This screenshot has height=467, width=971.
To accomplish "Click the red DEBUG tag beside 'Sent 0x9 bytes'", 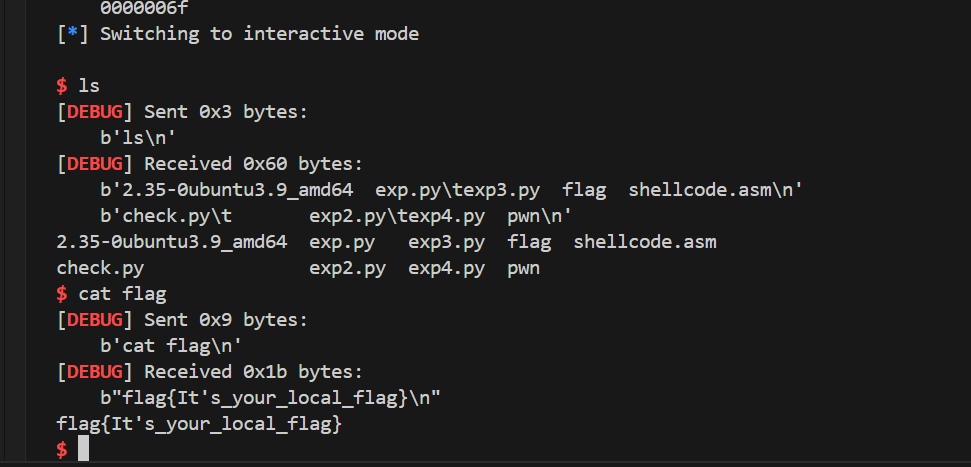I will click(95, 320).
